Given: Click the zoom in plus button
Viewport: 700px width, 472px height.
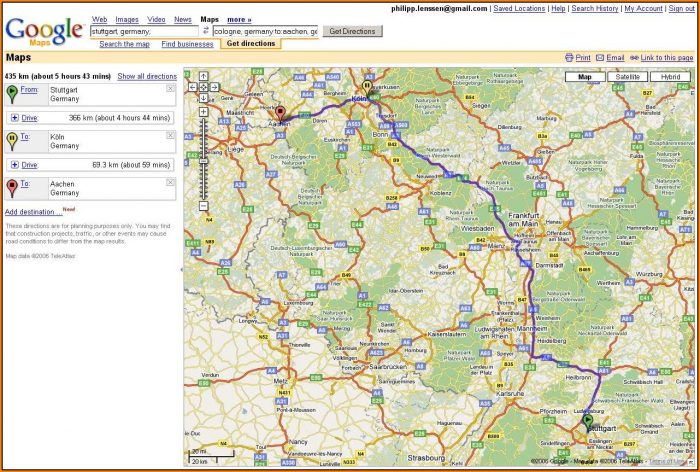Looking at the screenshot, I should [203, 112].
